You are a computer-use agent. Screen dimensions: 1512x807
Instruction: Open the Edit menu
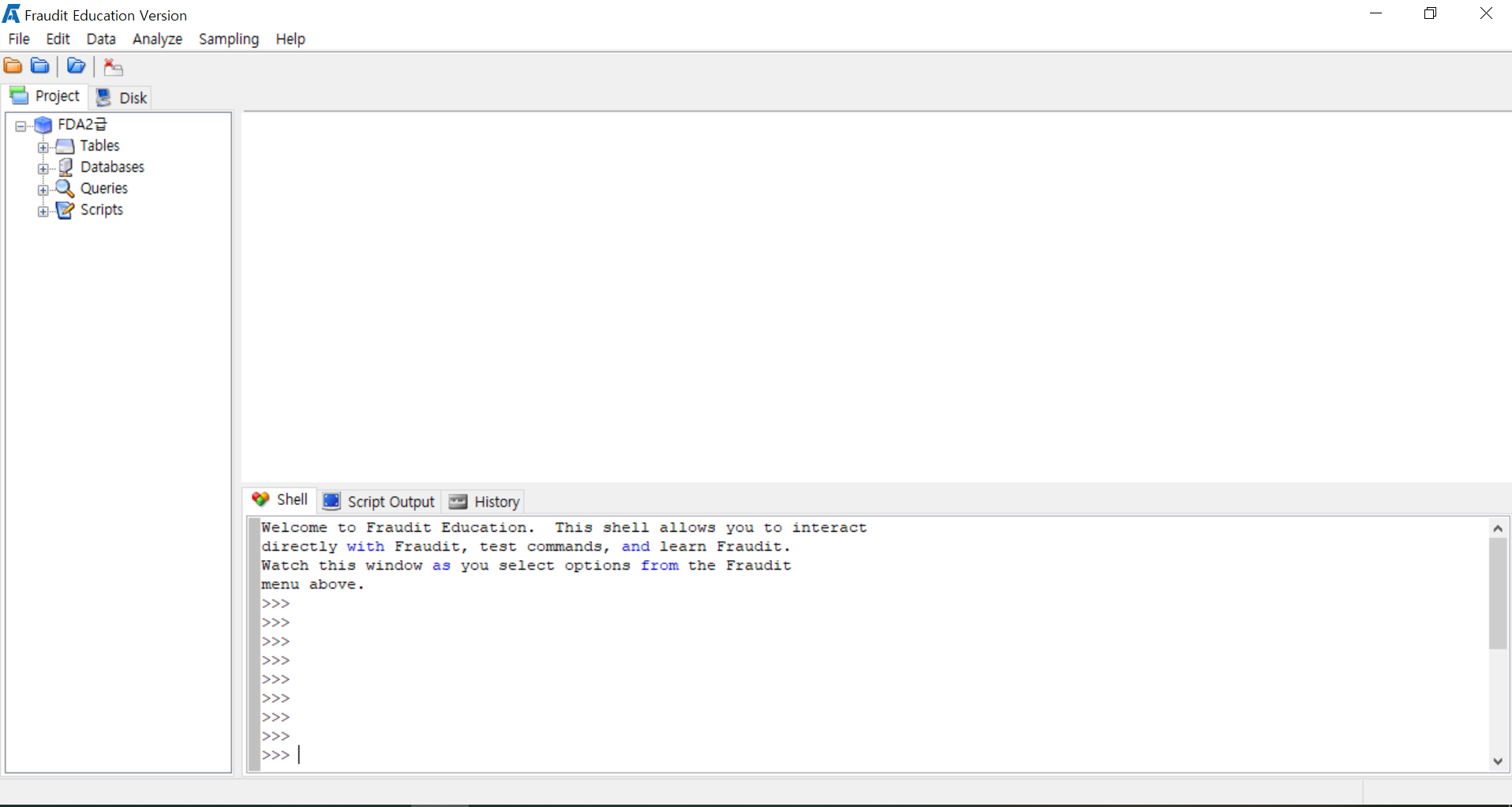click(x=58, y=39)
